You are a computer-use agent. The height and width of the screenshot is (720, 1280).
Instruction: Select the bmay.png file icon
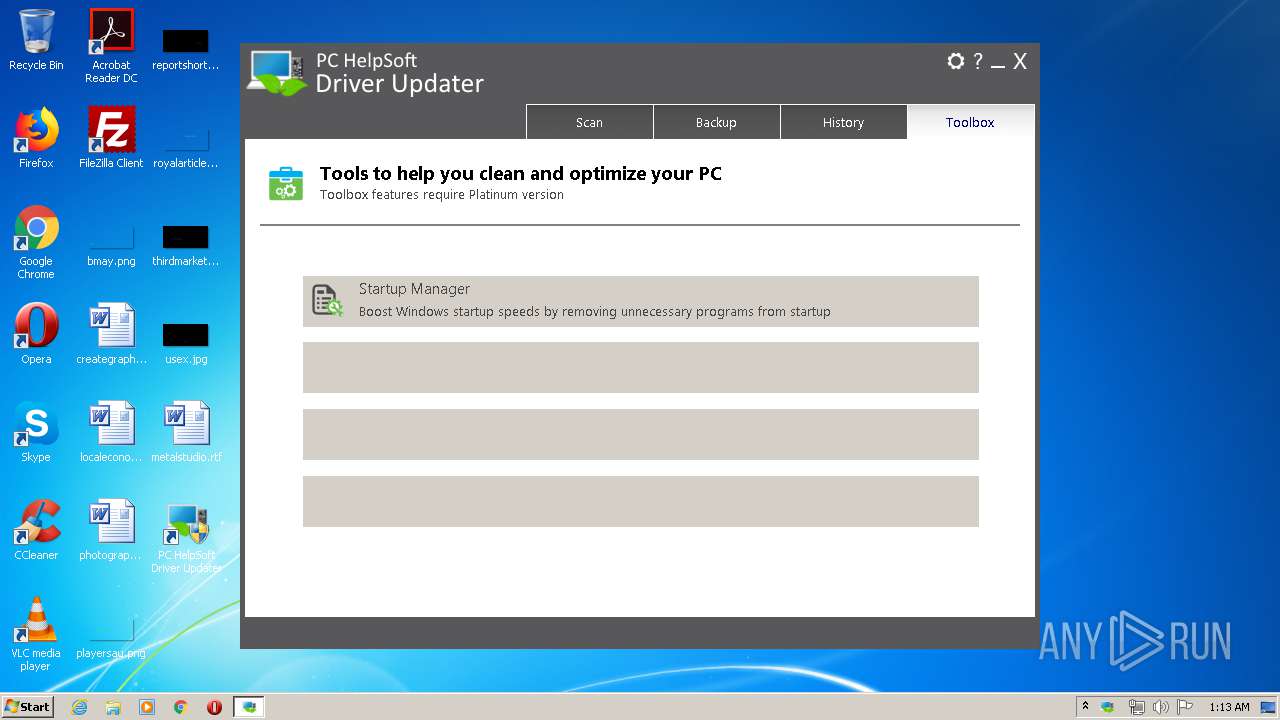(111, 248)
